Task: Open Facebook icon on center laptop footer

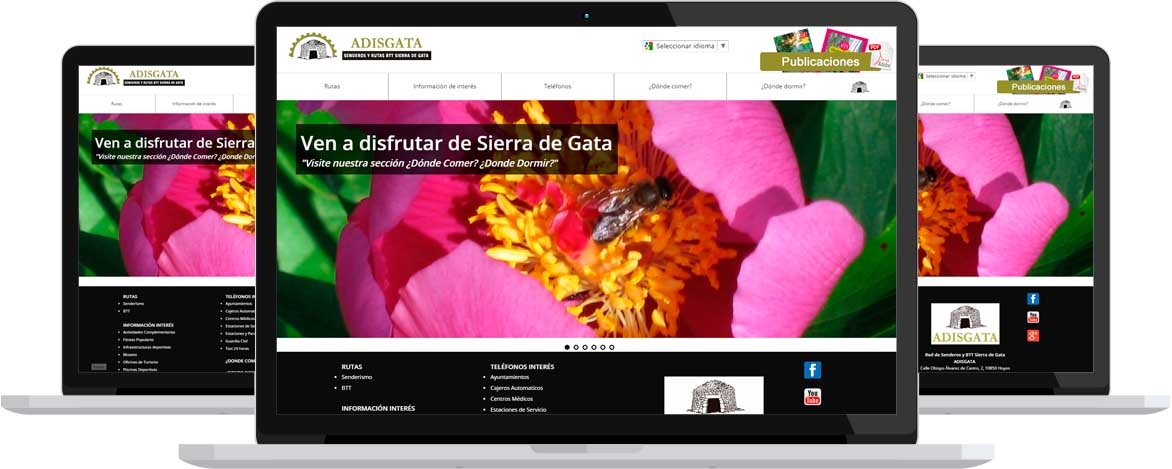Action: (x=812, y=370)
